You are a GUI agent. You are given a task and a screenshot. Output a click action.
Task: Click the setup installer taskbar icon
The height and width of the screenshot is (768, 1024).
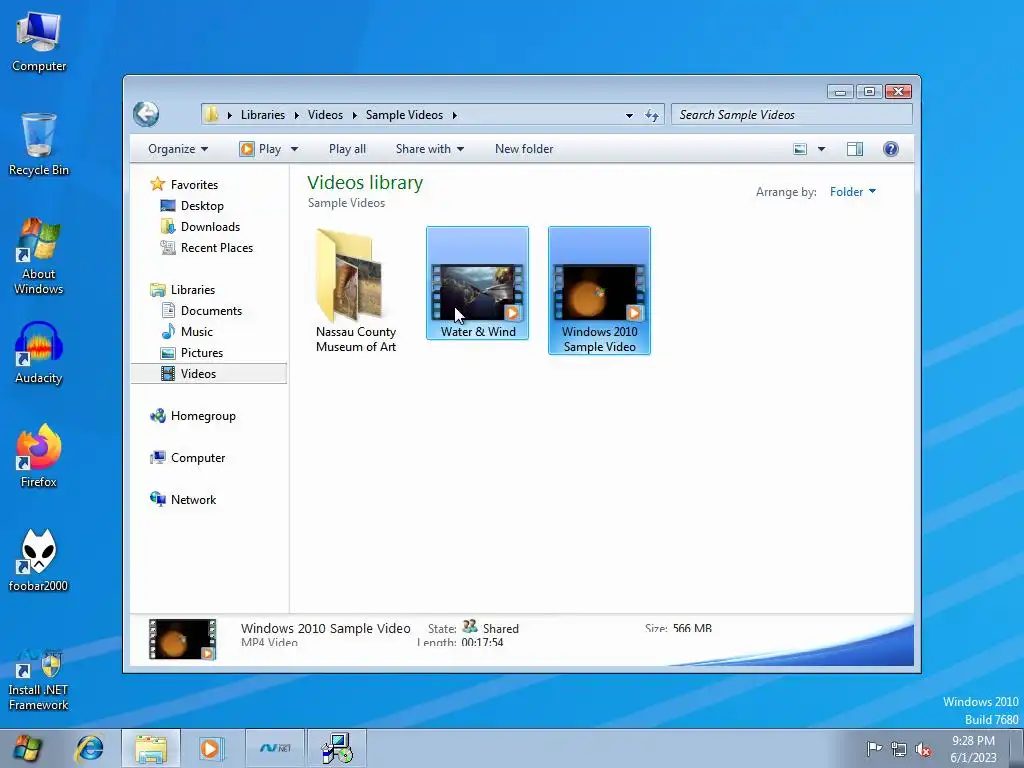(337, 748)
